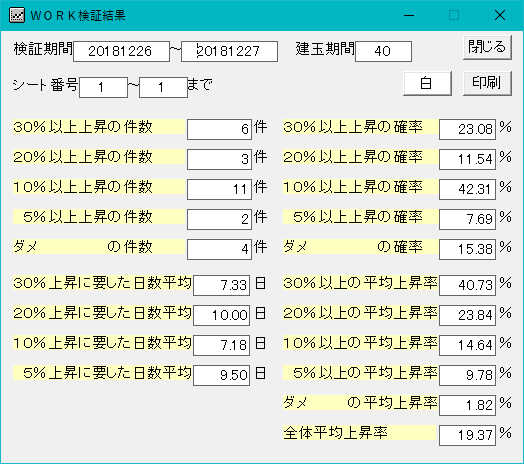
Task: Click the 10%以上の平均上昇率 label
Action: 360,343
